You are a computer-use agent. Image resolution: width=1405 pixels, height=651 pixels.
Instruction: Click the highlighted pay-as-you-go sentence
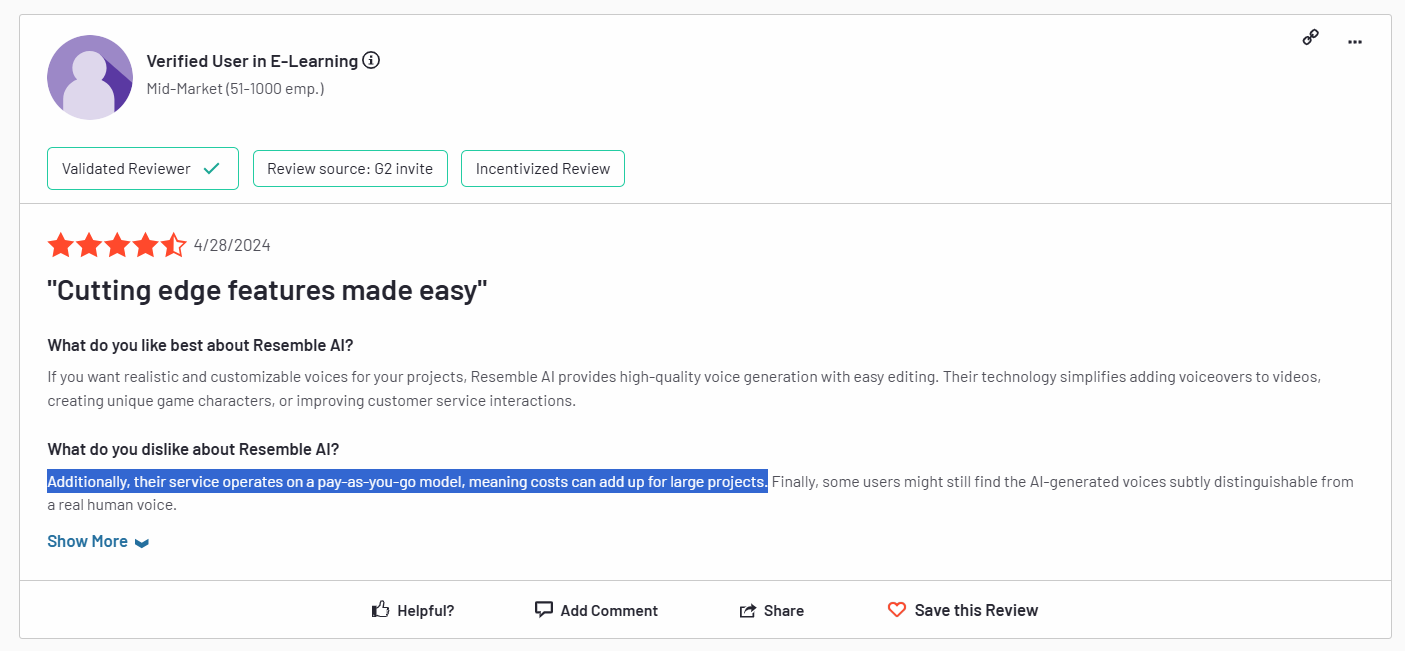(407, 482)
